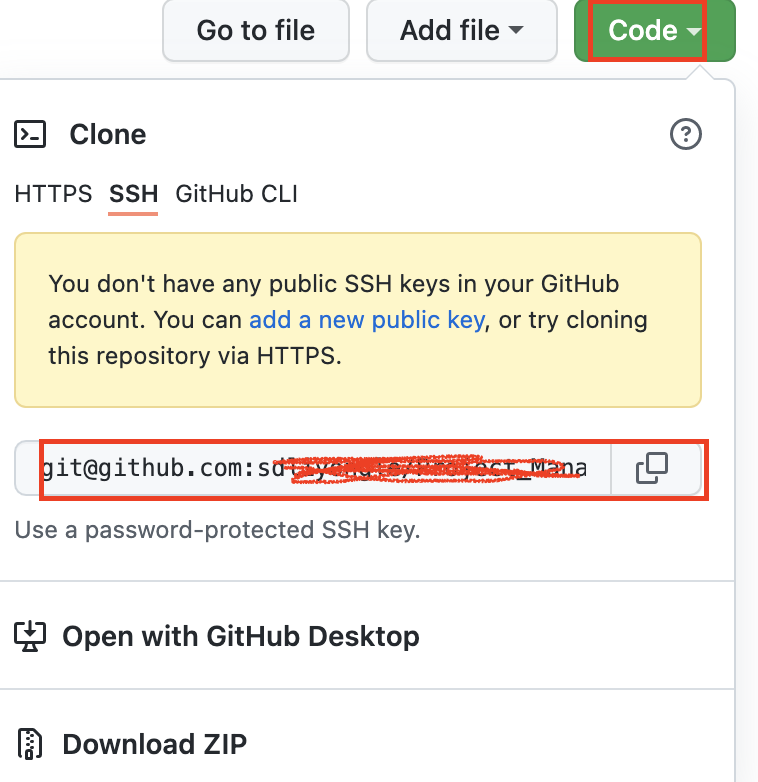
Task: Click the password-protected SSH key hint text
Action: [x=217, y=530]
